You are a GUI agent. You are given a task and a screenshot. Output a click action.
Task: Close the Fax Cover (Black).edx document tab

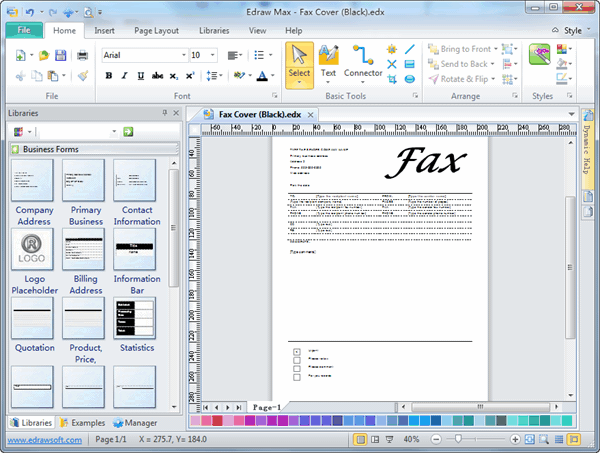[310, 114]
